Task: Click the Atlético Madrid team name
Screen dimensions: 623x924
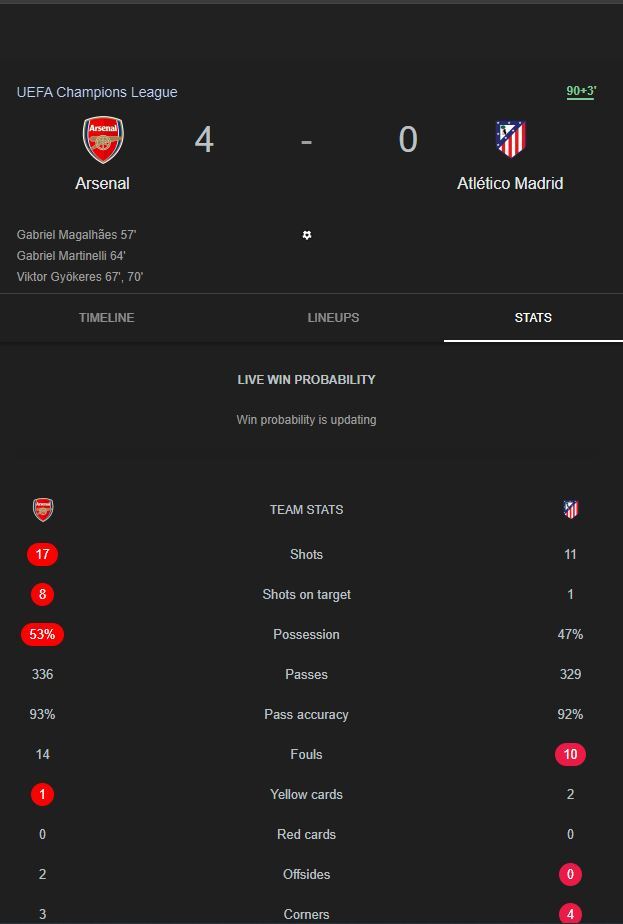Action: point(510,184)
